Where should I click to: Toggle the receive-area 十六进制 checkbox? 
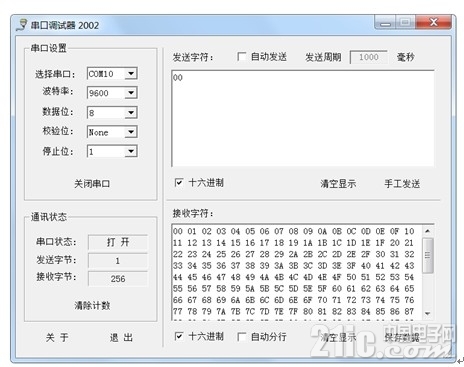coord(179,336)
